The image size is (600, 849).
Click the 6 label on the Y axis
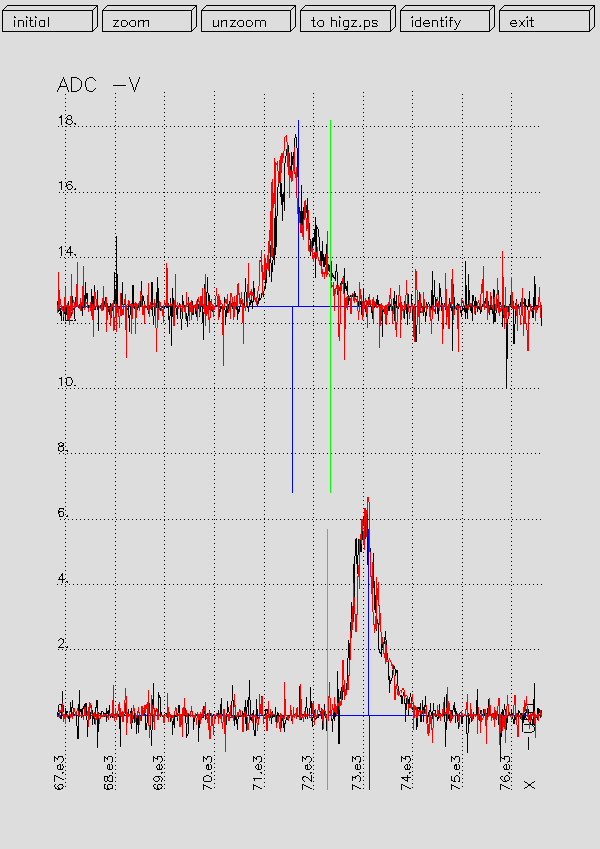(x=62, y=514)
